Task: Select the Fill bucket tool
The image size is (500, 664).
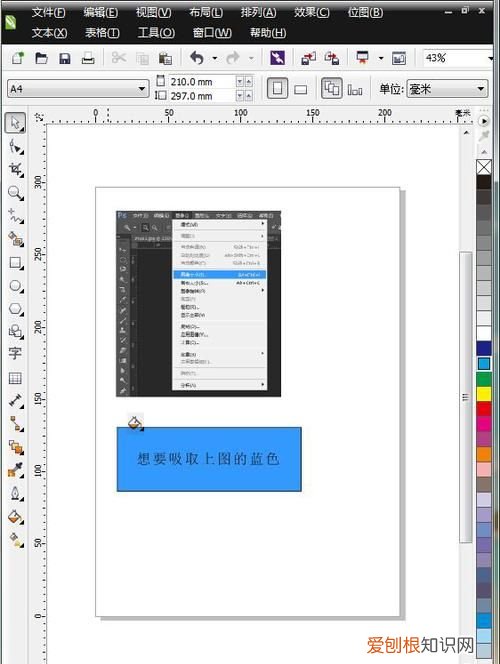Action: click(x=16, y=516)
